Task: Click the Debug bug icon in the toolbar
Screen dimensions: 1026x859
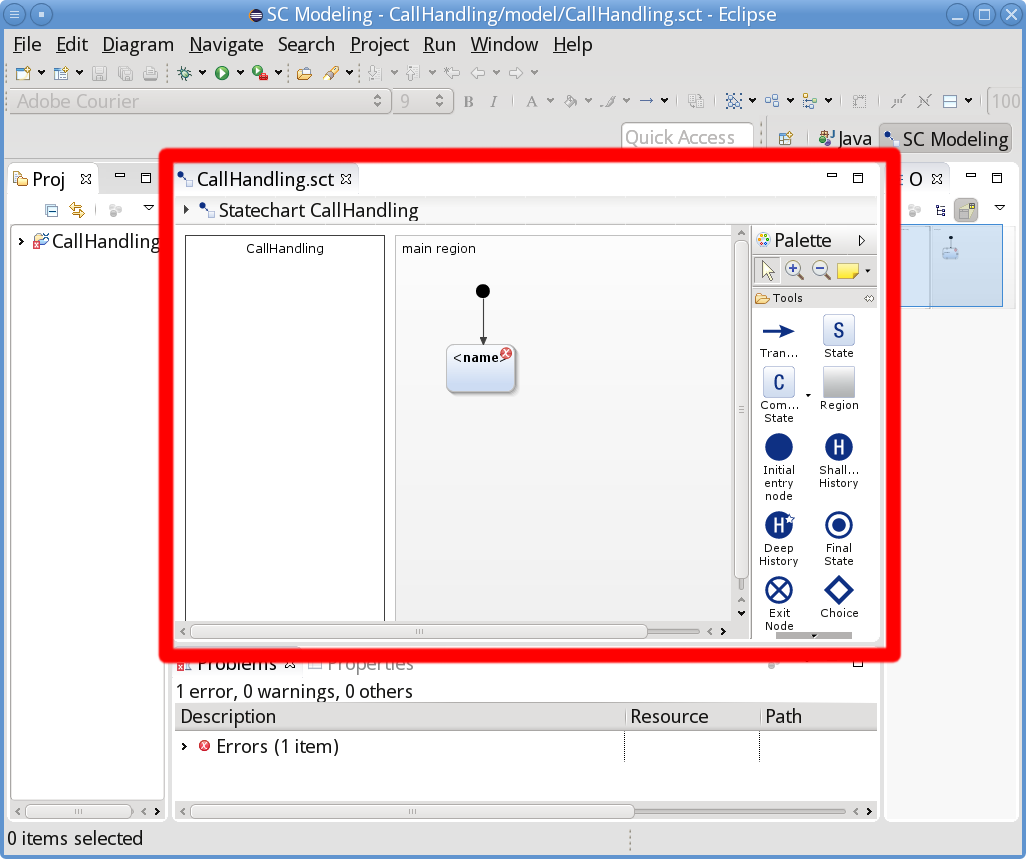Action: pos(185,73)
